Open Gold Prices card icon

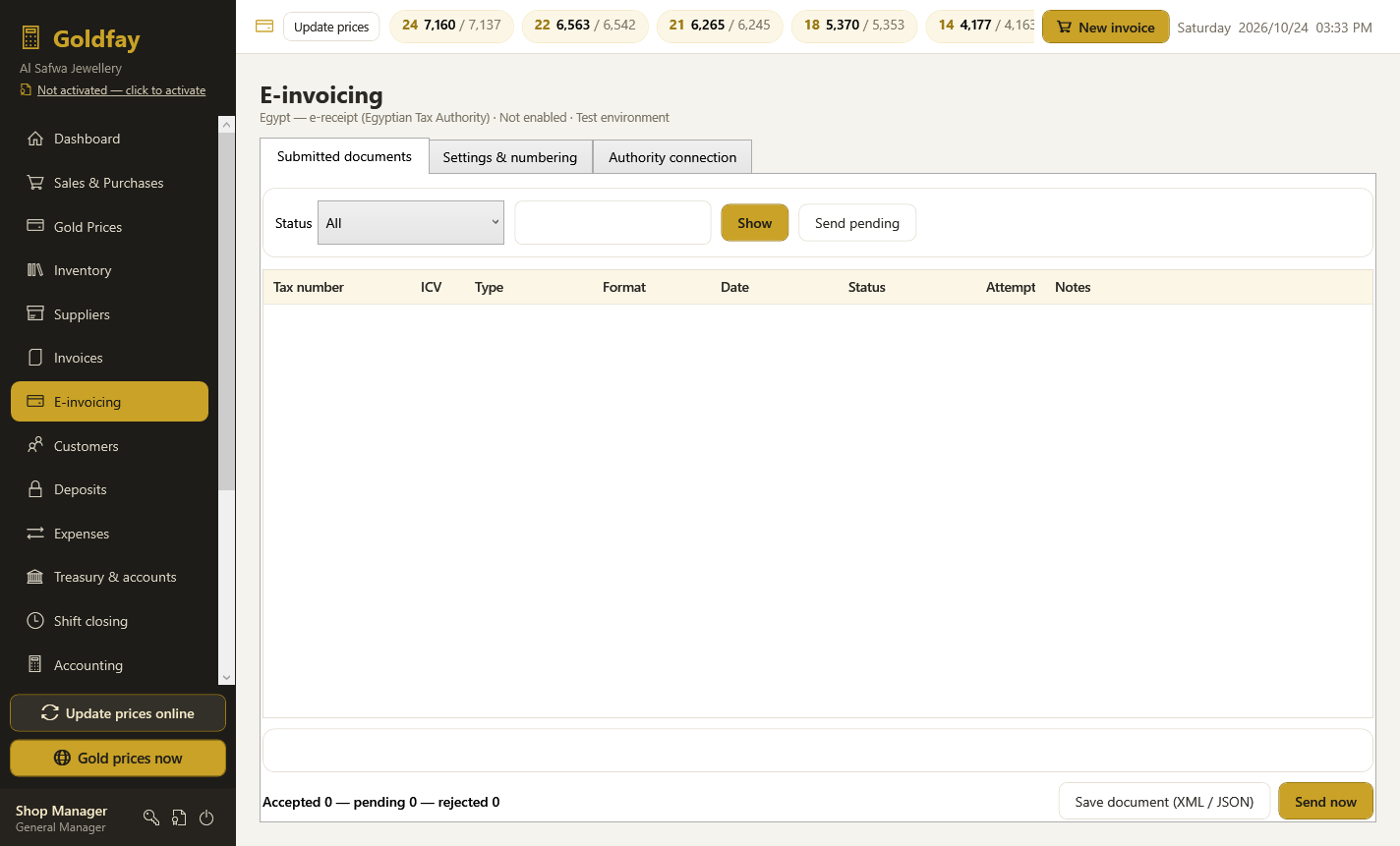coord(35,226)
